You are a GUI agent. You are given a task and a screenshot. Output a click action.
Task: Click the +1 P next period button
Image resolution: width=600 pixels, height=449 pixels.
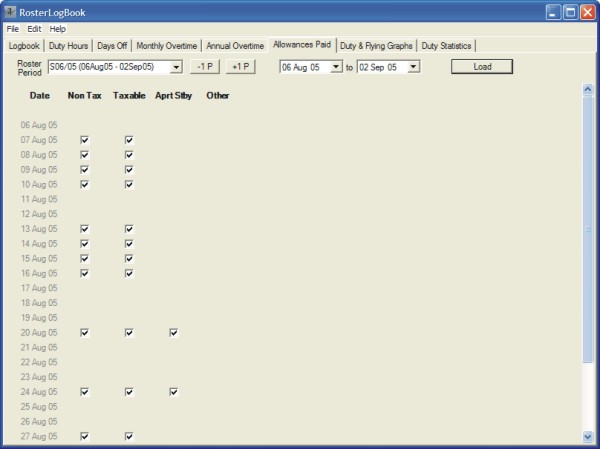click(x=241, y=67)
